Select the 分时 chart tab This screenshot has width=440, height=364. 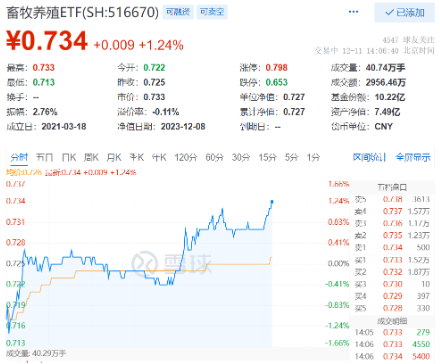19,157
